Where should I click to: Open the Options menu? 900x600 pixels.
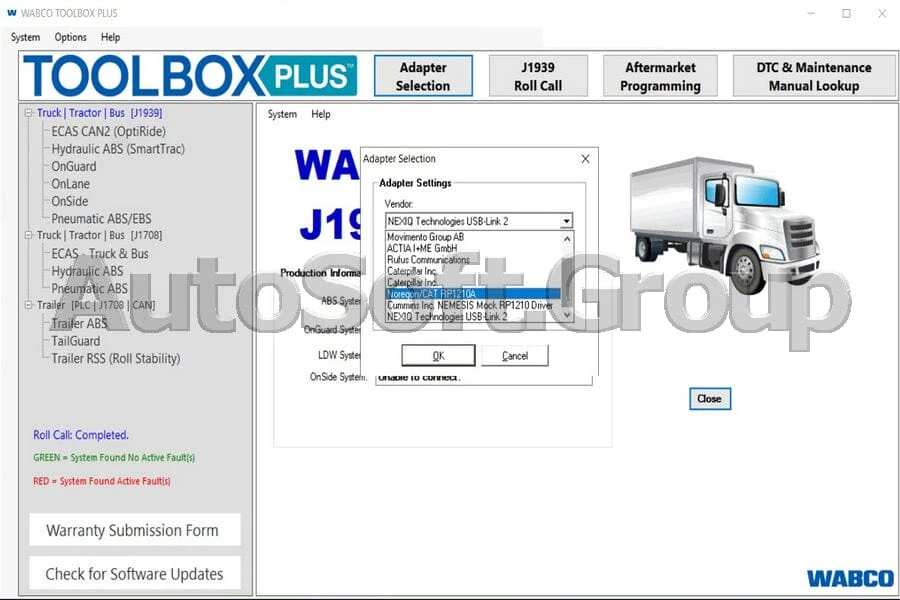pyautogui.click(x=71, y=37)
